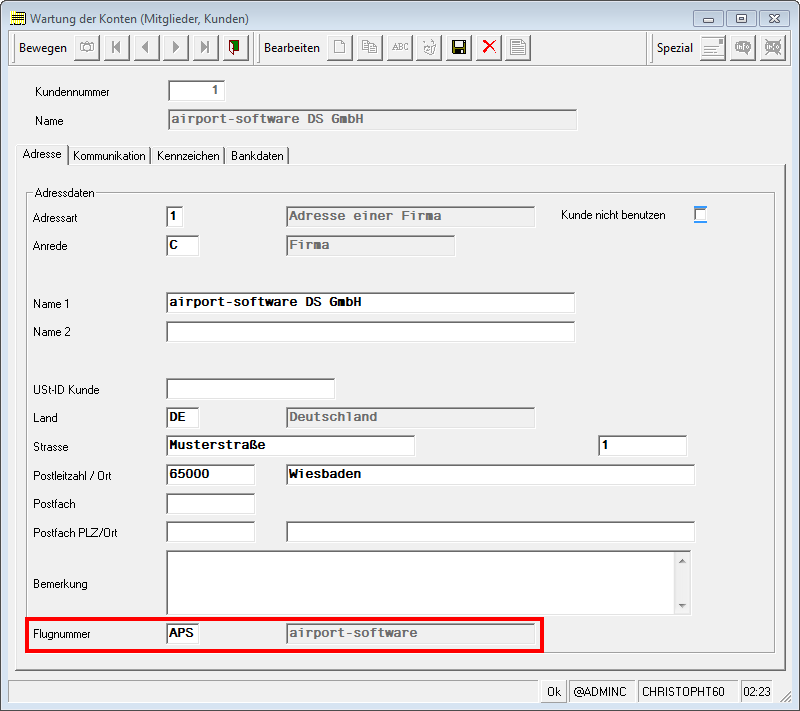Save the record with floppy disk icon
The image size is (800, 711).
459,48
